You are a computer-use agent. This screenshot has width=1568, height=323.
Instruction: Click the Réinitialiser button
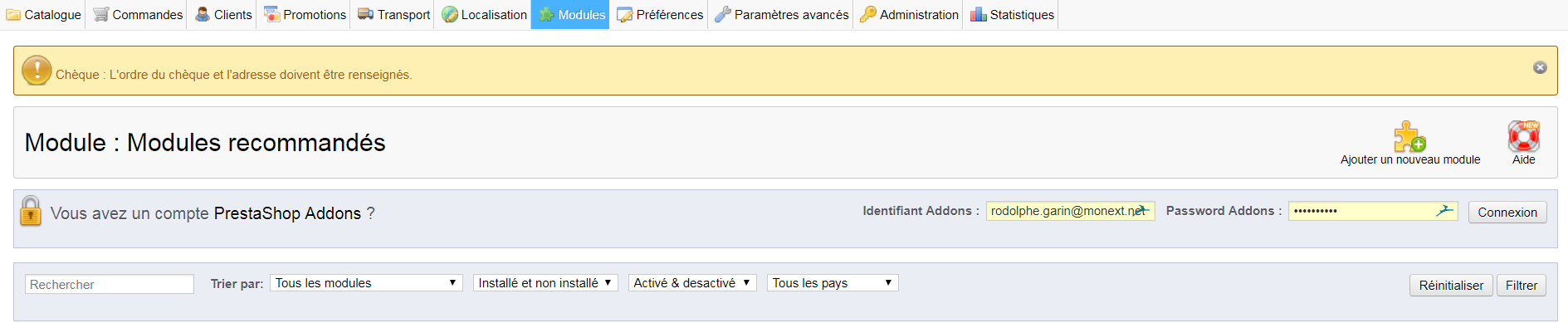coord(1451,286)
